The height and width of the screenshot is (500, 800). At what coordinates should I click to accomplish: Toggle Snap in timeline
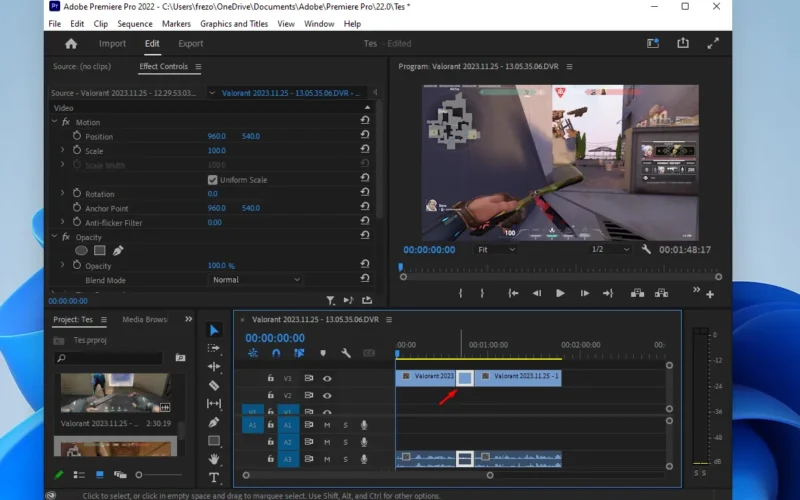pos(276,353)
